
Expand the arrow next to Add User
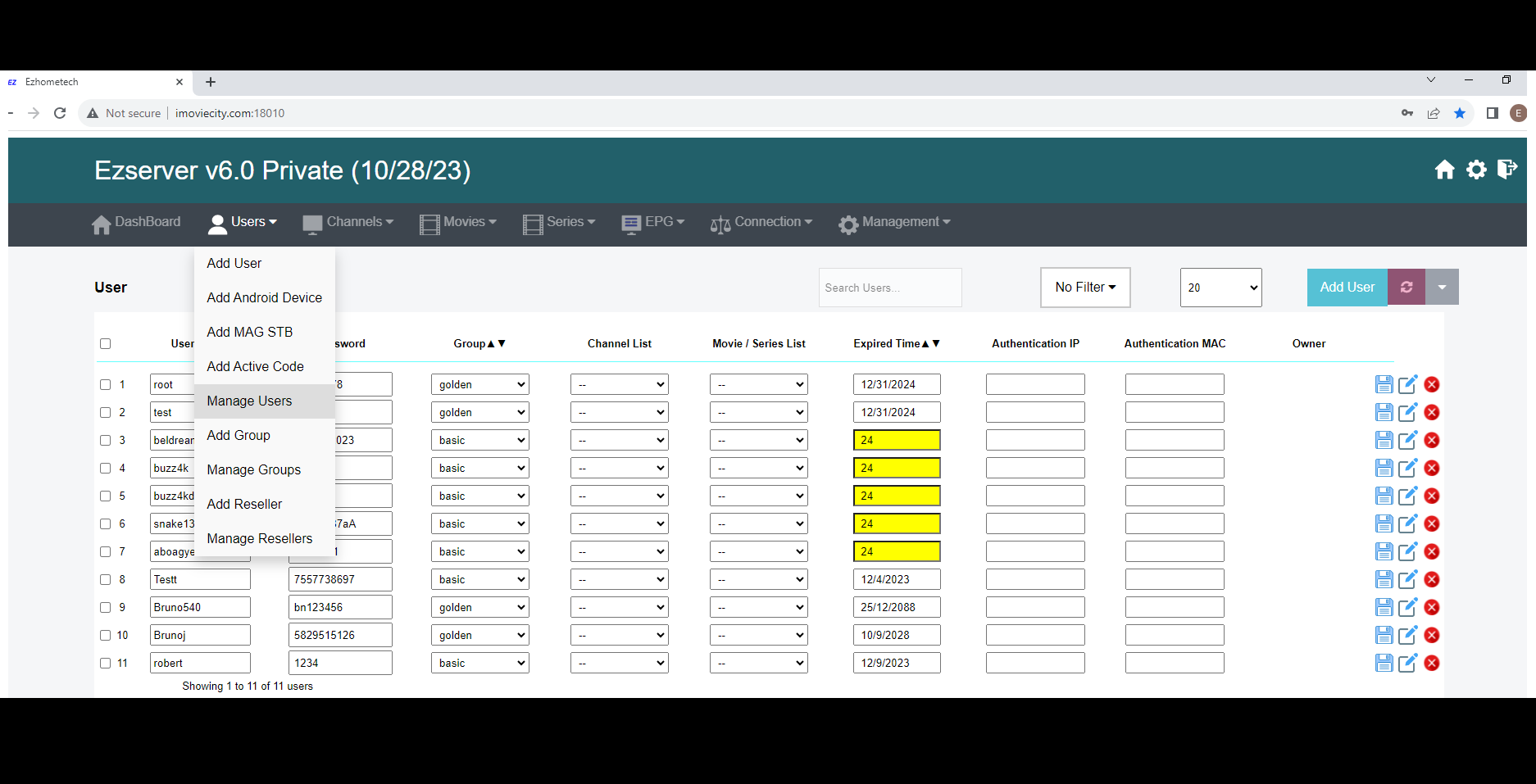[x=1442, y=287]
